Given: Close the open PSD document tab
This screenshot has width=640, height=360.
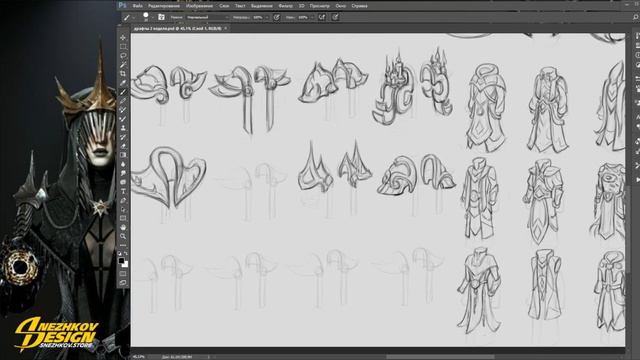Looking at the screenshot, I should (225, 28).
